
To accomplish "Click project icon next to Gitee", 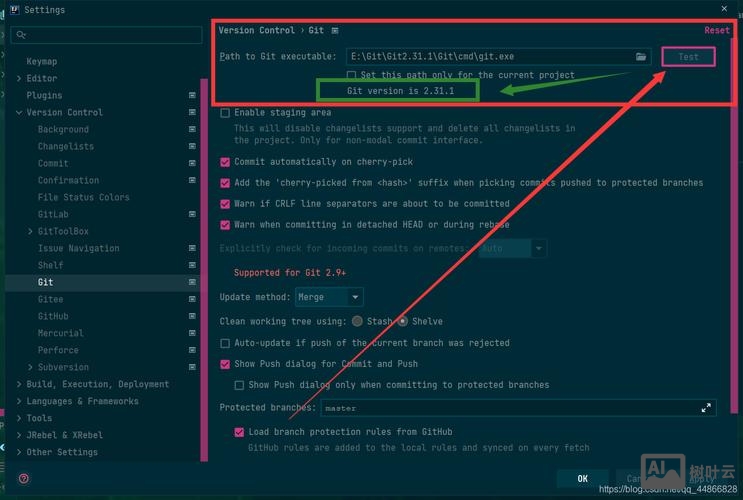I will click(192, 299).
